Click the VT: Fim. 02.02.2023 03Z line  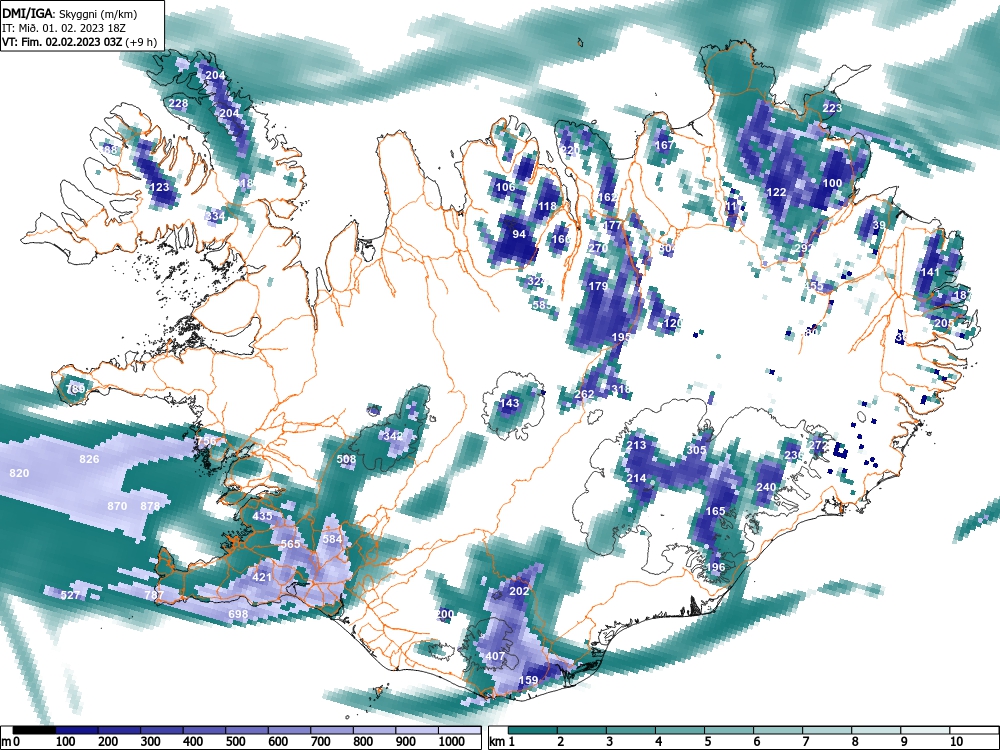point(79,42)
